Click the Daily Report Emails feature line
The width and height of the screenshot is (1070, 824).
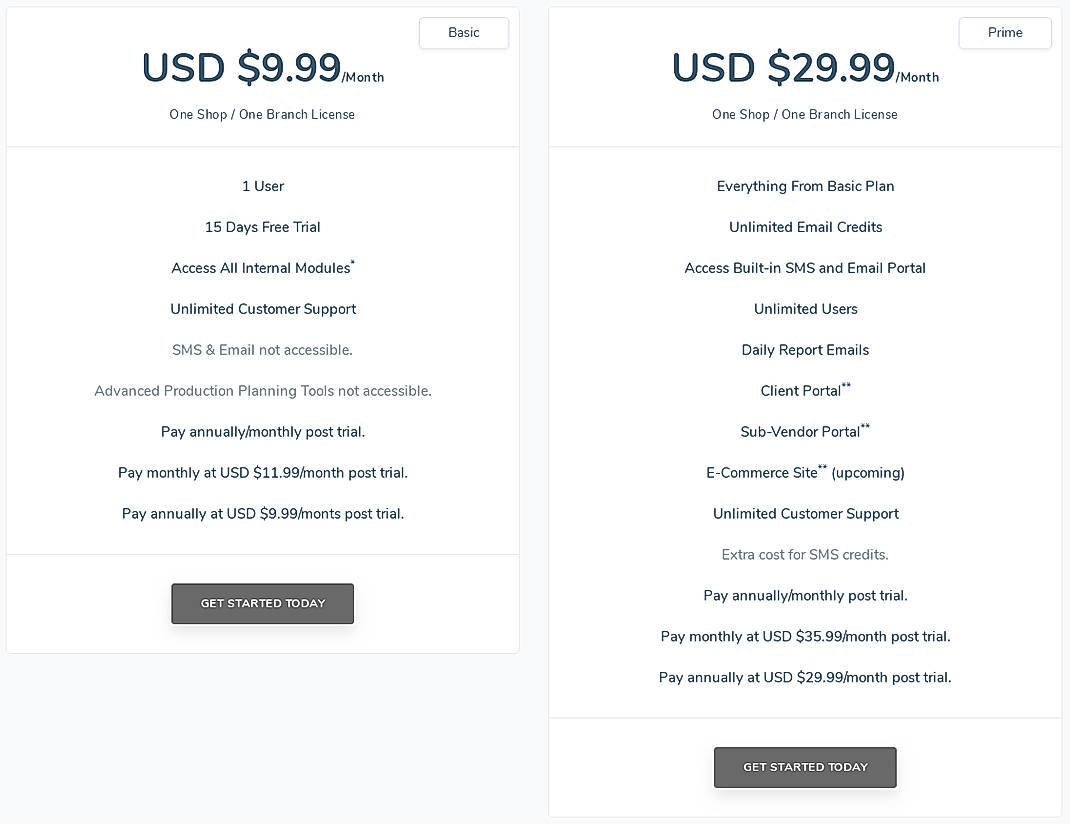pos(805,350)
